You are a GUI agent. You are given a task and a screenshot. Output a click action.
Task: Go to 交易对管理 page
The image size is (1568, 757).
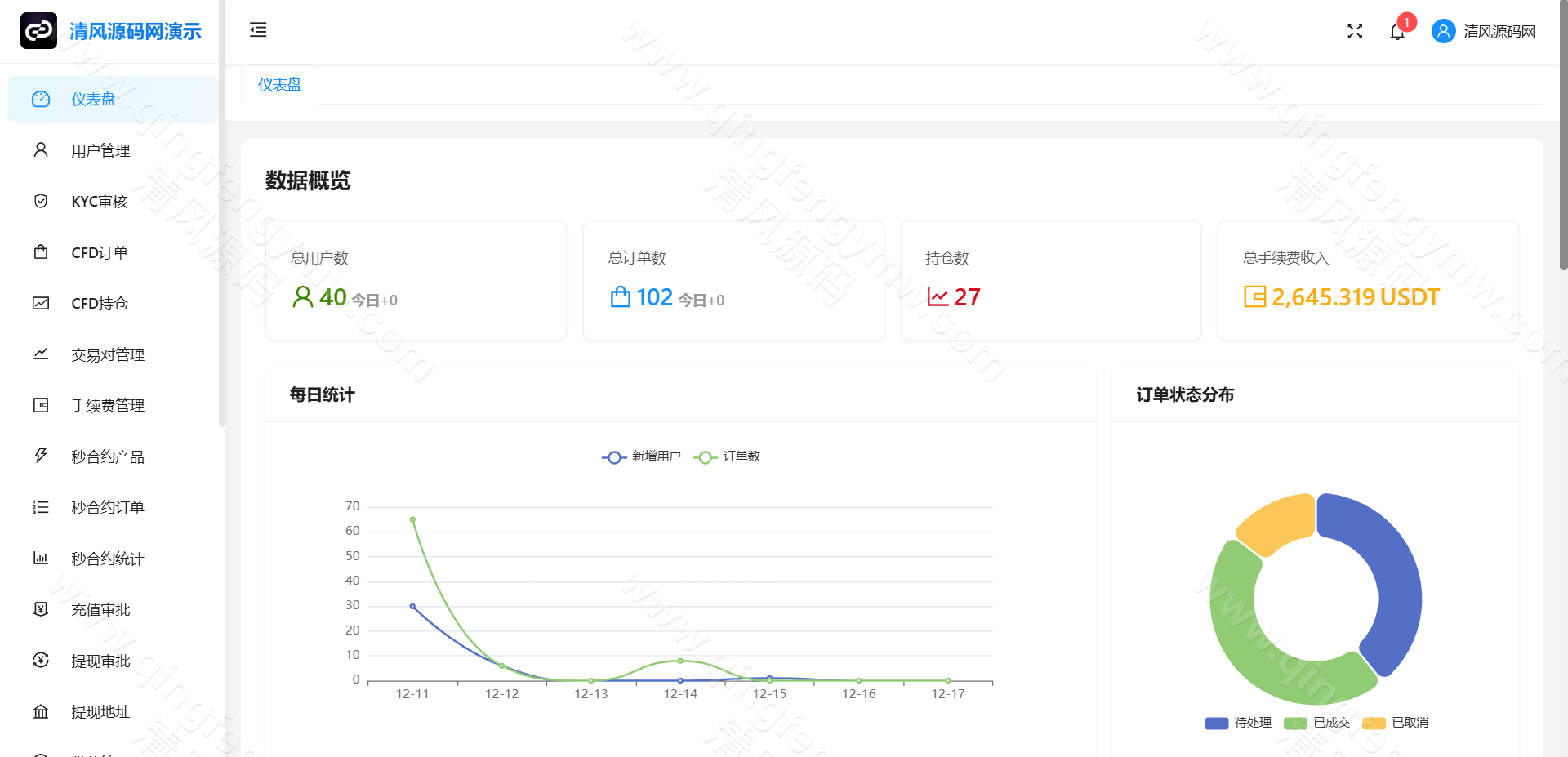(x=108, y=354)
